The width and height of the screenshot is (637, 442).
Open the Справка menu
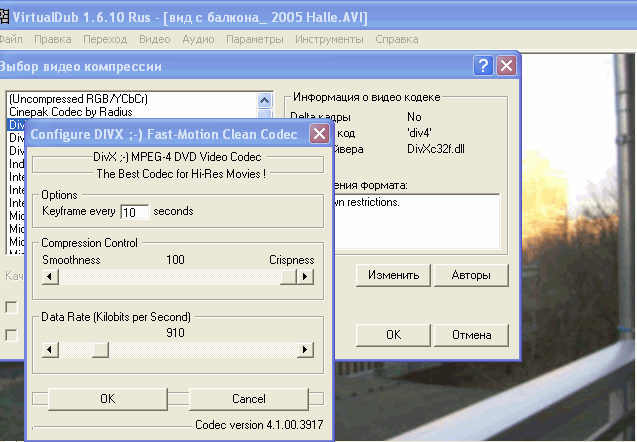(396, 39)
